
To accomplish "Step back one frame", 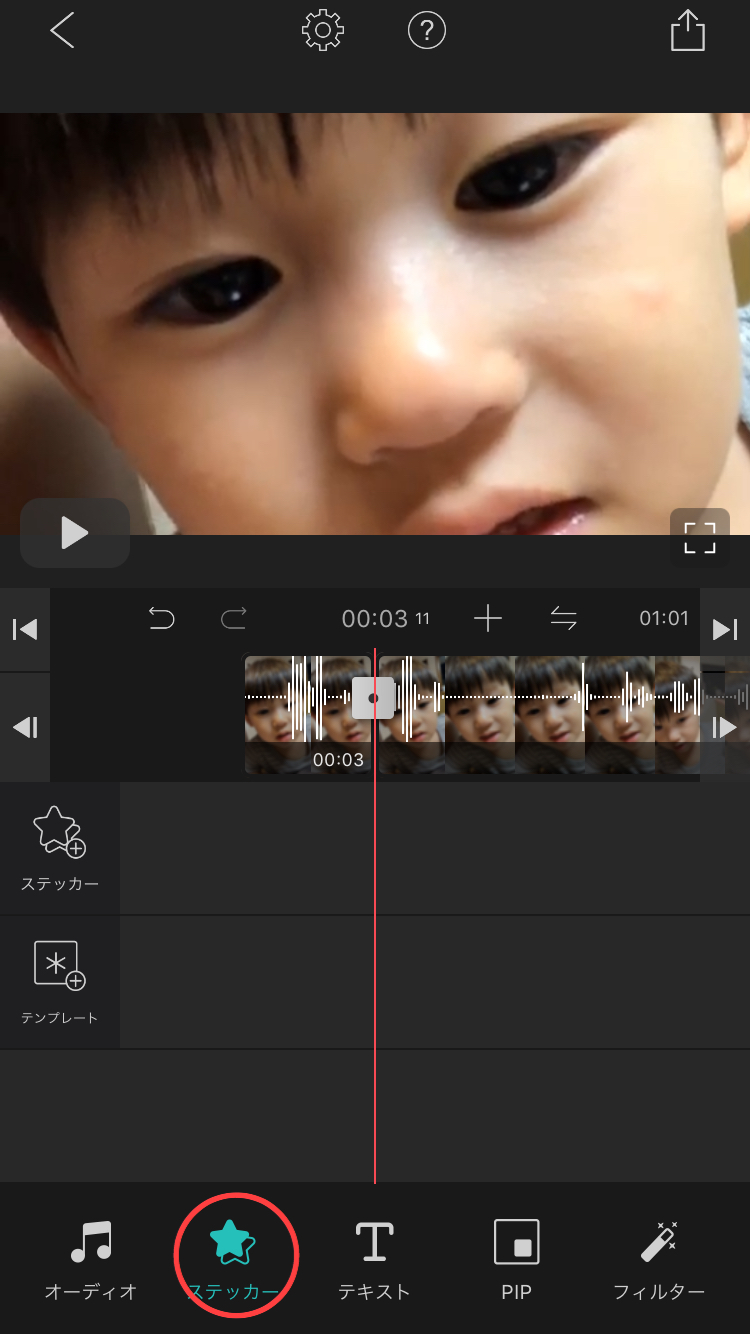I will click(25, 727).
